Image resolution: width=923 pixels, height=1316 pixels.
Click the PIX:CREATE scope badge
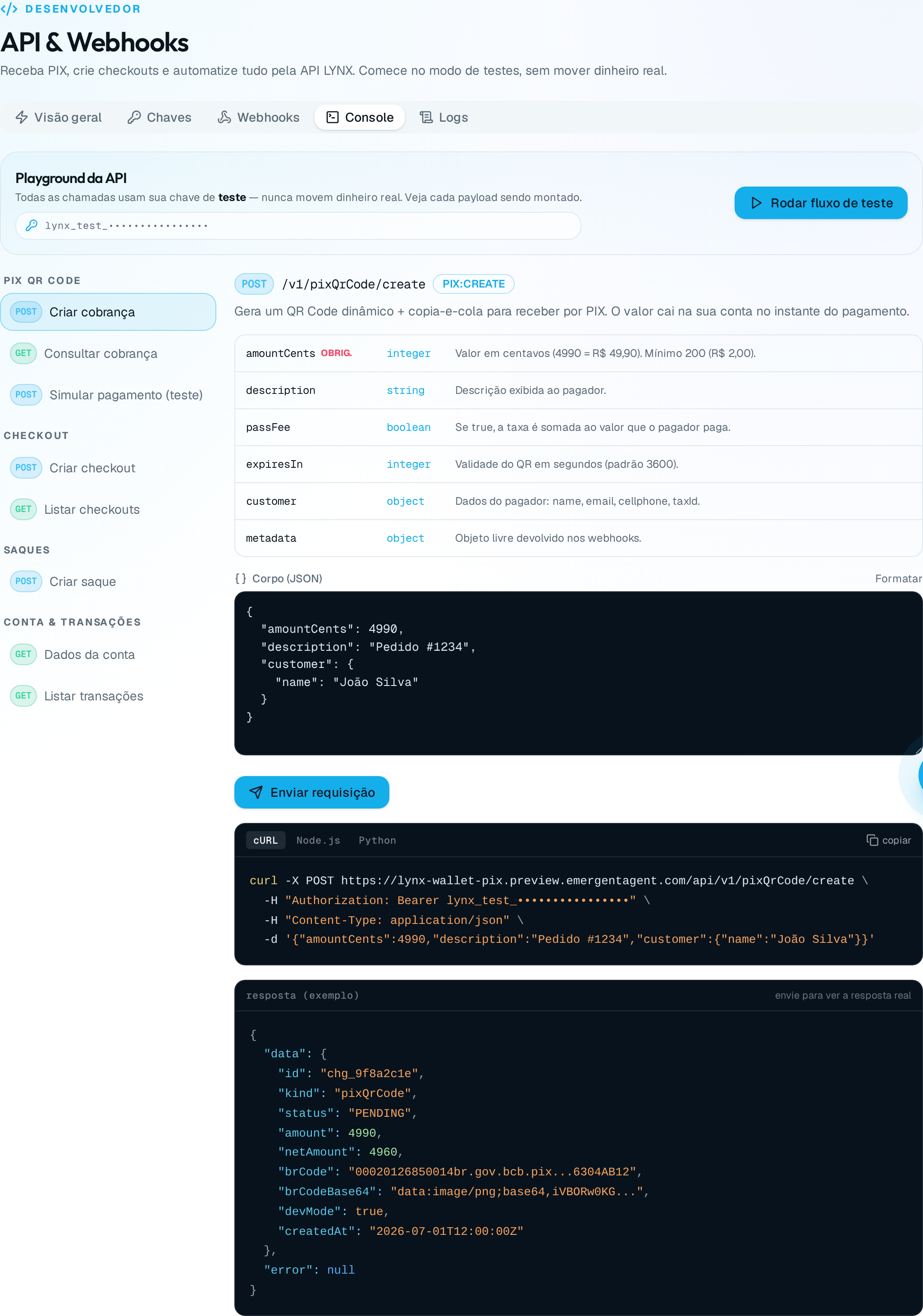pyautogui.click(x=474, y=284)
